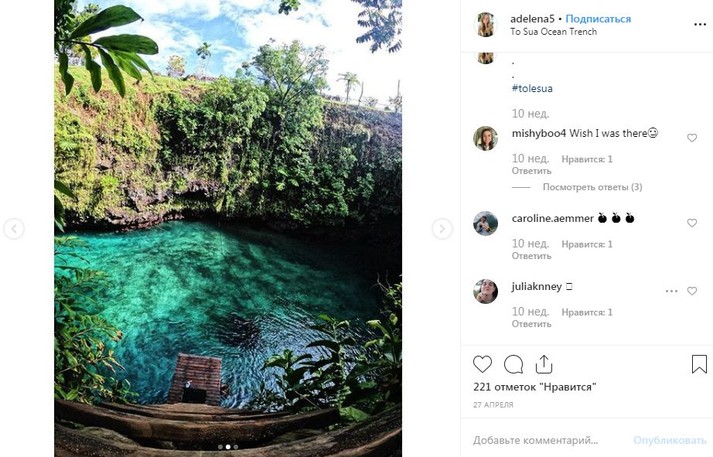Click the carousel dots indicator
The width and height of the screenshot is (713, 457).
click(x=228, y=447)
